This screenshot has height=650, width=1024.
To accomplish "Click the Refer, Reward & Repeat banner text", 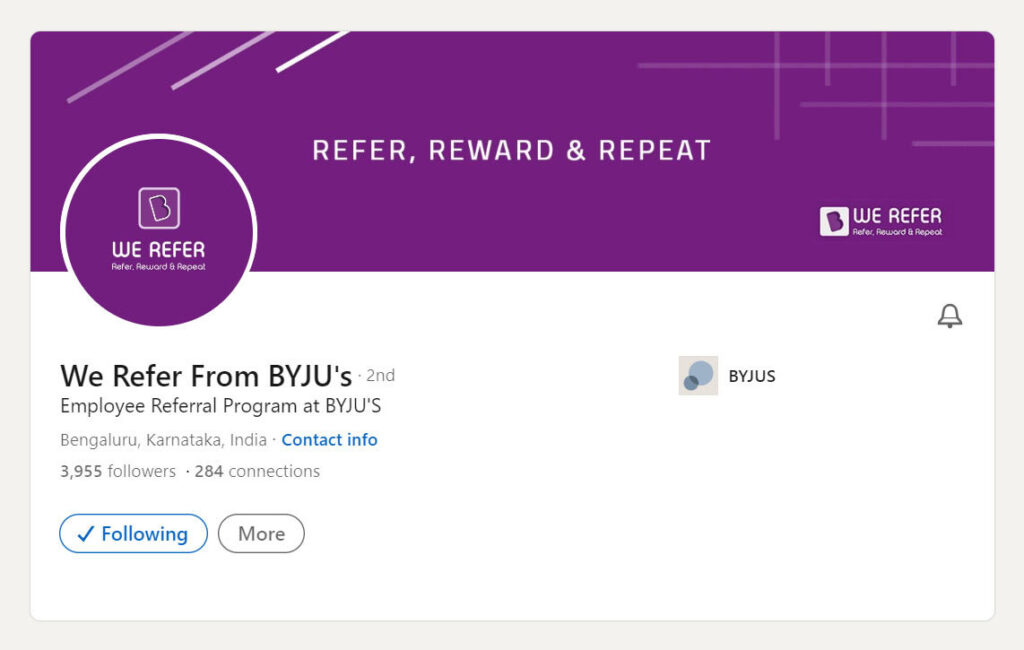I will pyautogui.click(x=512, y=151).
